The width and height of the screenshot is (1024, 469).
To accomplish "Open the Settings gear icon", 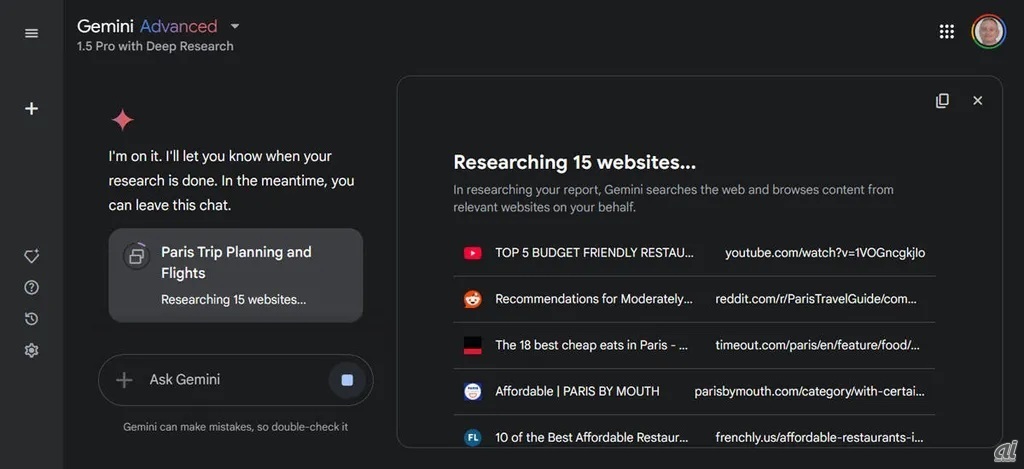I will pyautogui.click(x=31, y=350).
